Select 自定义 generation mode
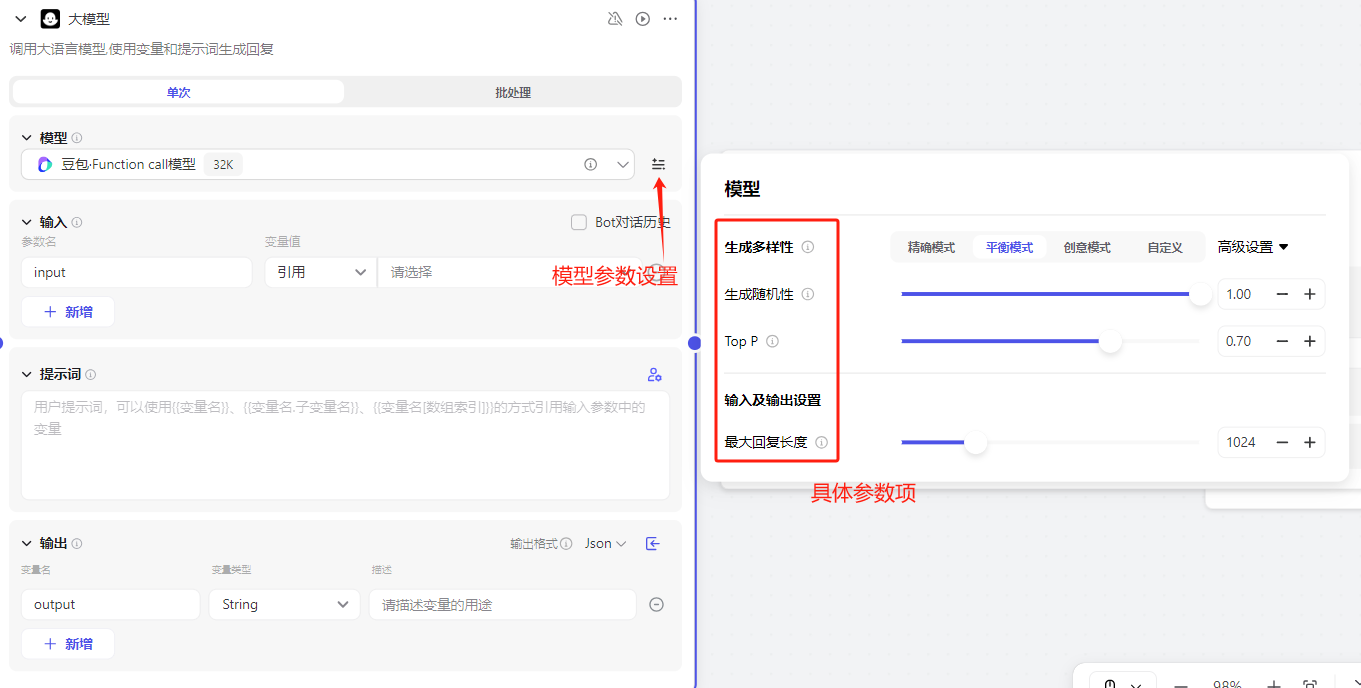This screenshot has width=1361, height=688. 1165,247
